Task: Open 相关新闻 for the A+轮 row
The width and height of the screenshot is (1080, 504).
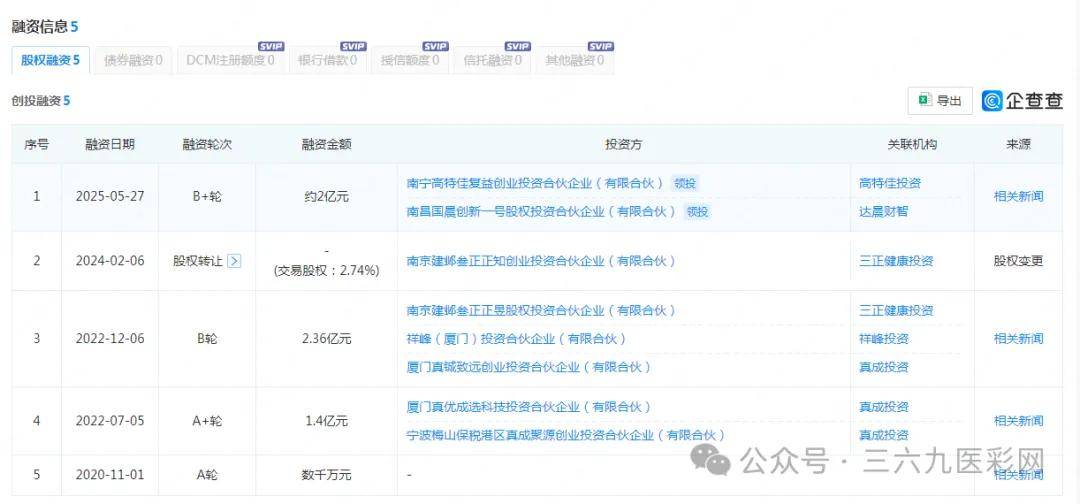Action: [1018, 421]
